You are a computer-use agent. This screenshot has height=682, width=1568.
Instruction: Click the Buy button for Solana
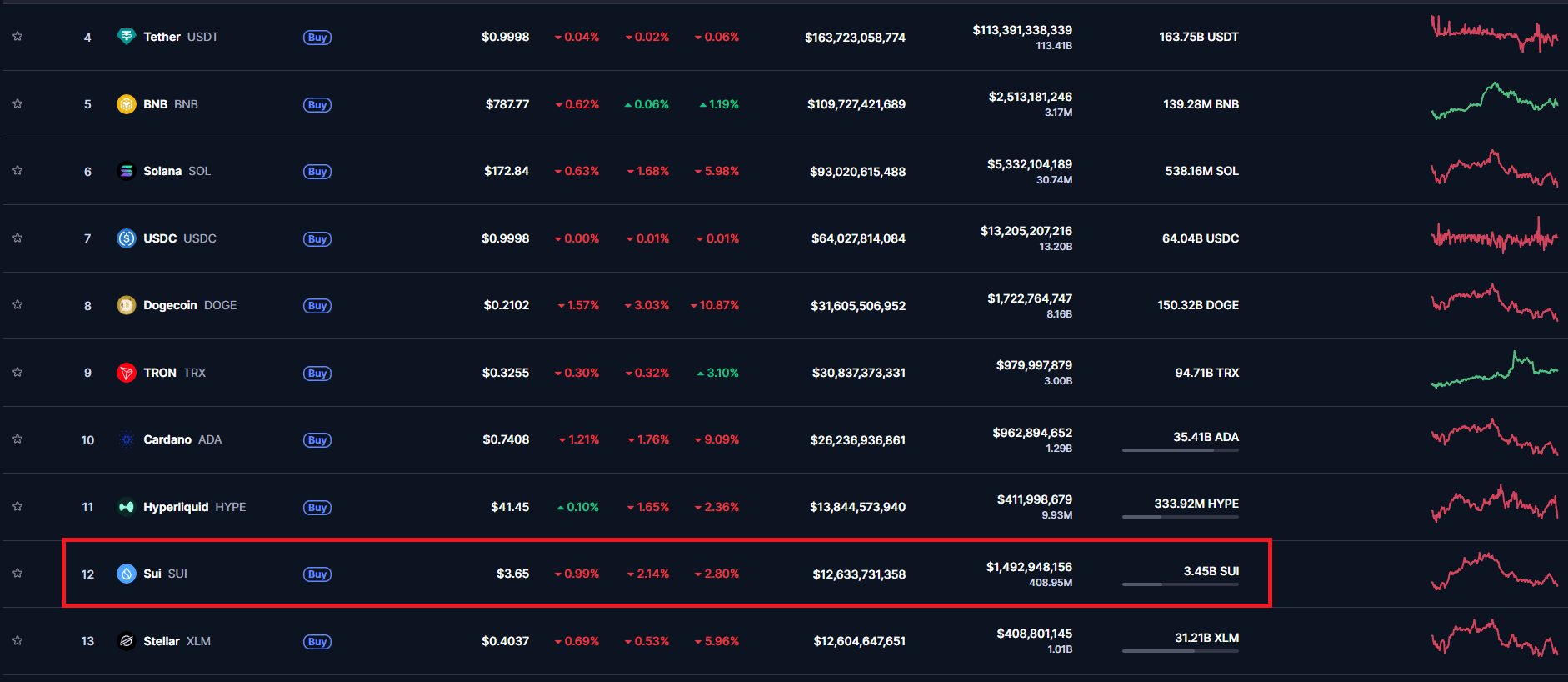(317, 172)
